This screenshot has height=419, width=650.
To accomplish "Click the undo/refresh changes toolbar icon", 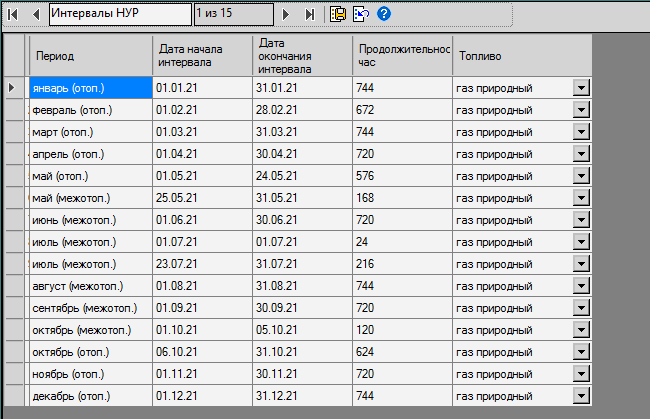I will (x=361, y=14).
